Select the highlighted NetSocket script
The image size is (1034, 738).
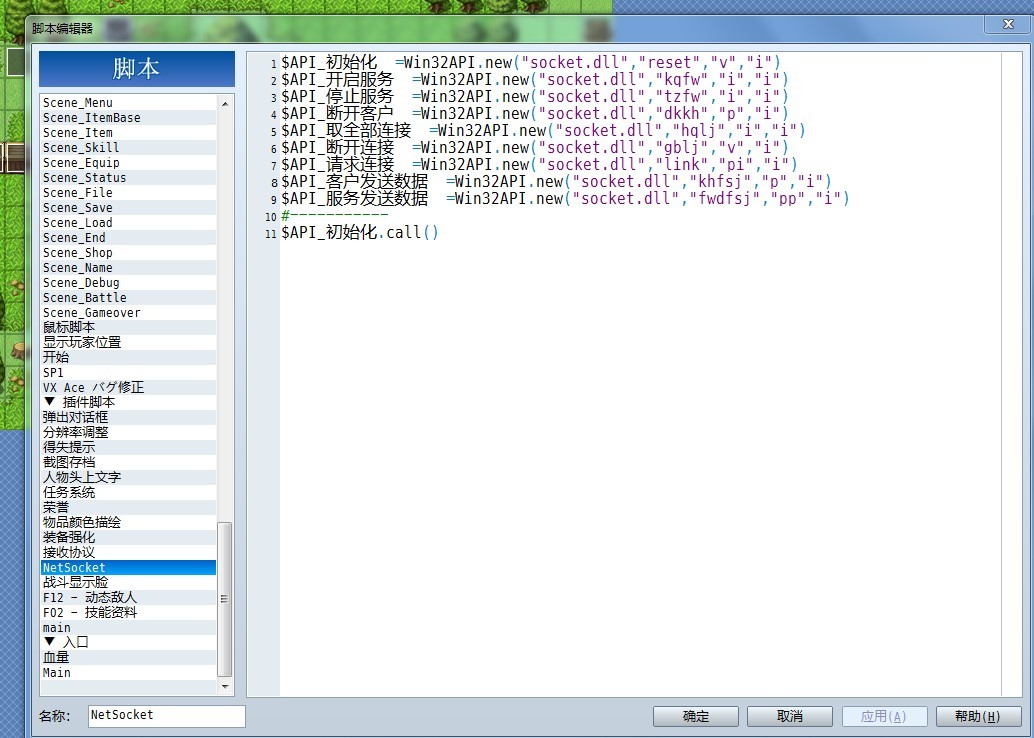coord(129,568)
